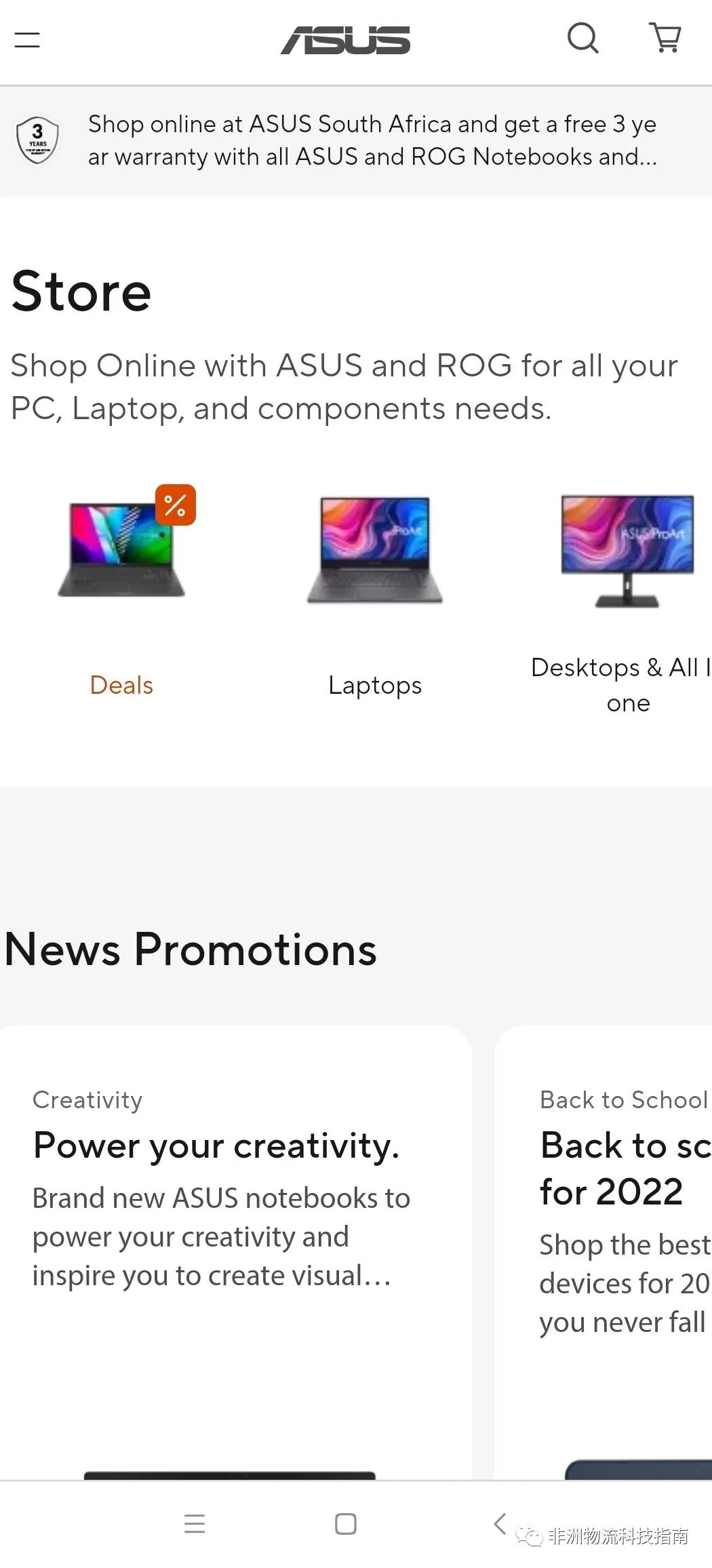This screenshot has height=1568, width=712.
Task: Open the Deals category link
Action: pos(121,685)
